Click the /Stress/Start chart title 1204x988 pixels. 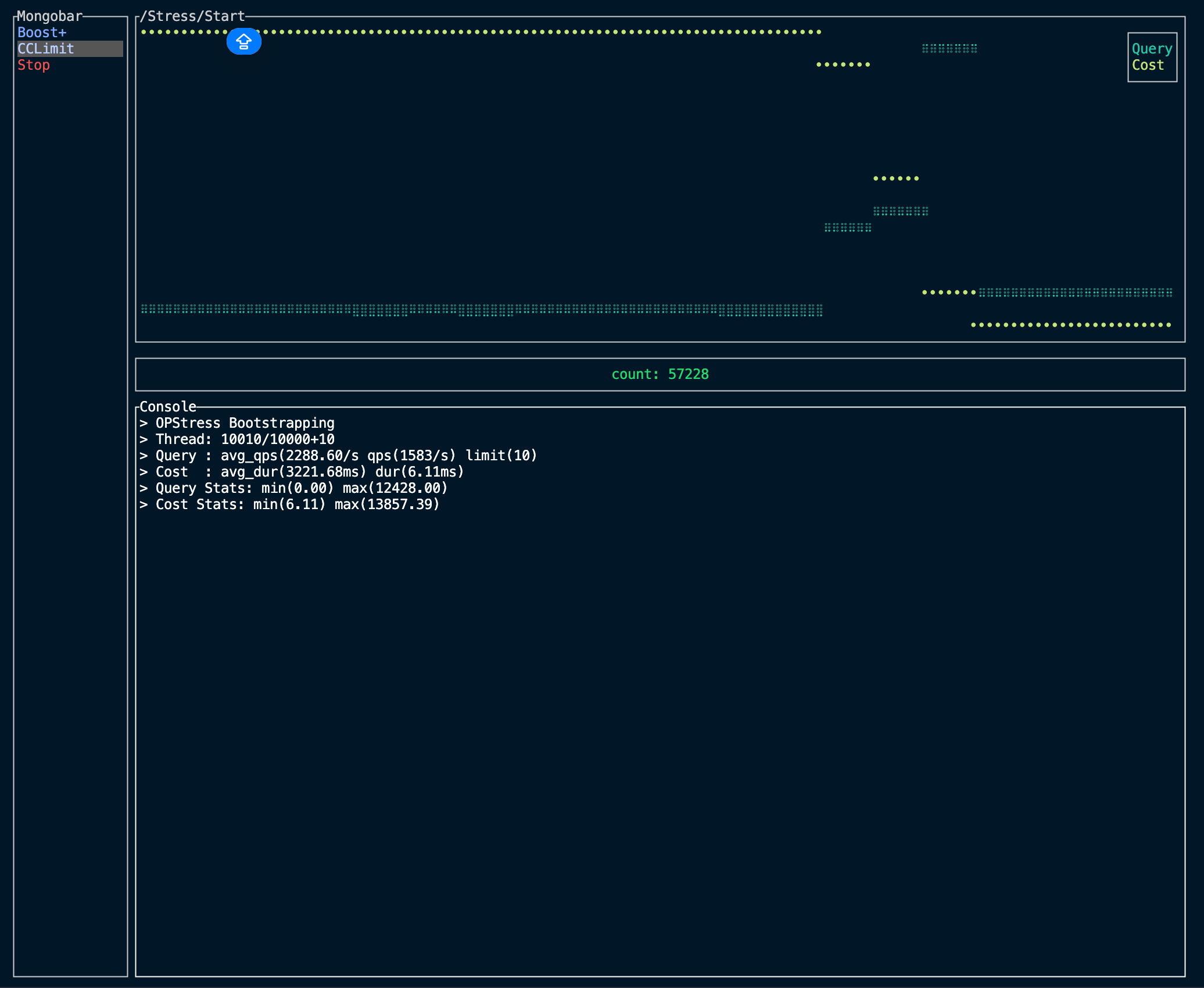click(x=192, y=16)
